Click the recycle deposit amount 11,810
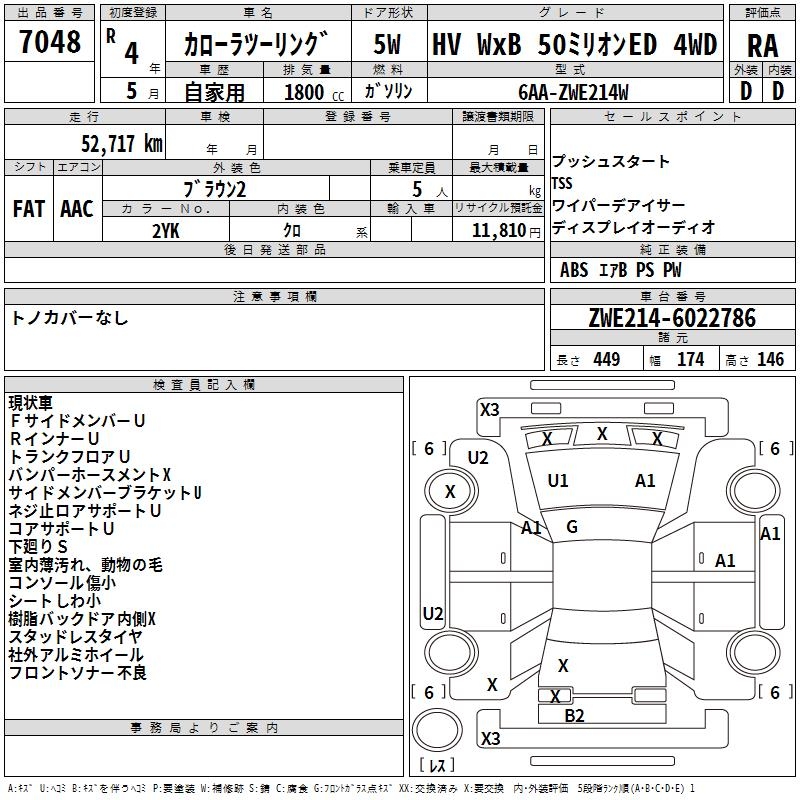Image resolution: width=800 pixels, height=800 pixels. 498,231
